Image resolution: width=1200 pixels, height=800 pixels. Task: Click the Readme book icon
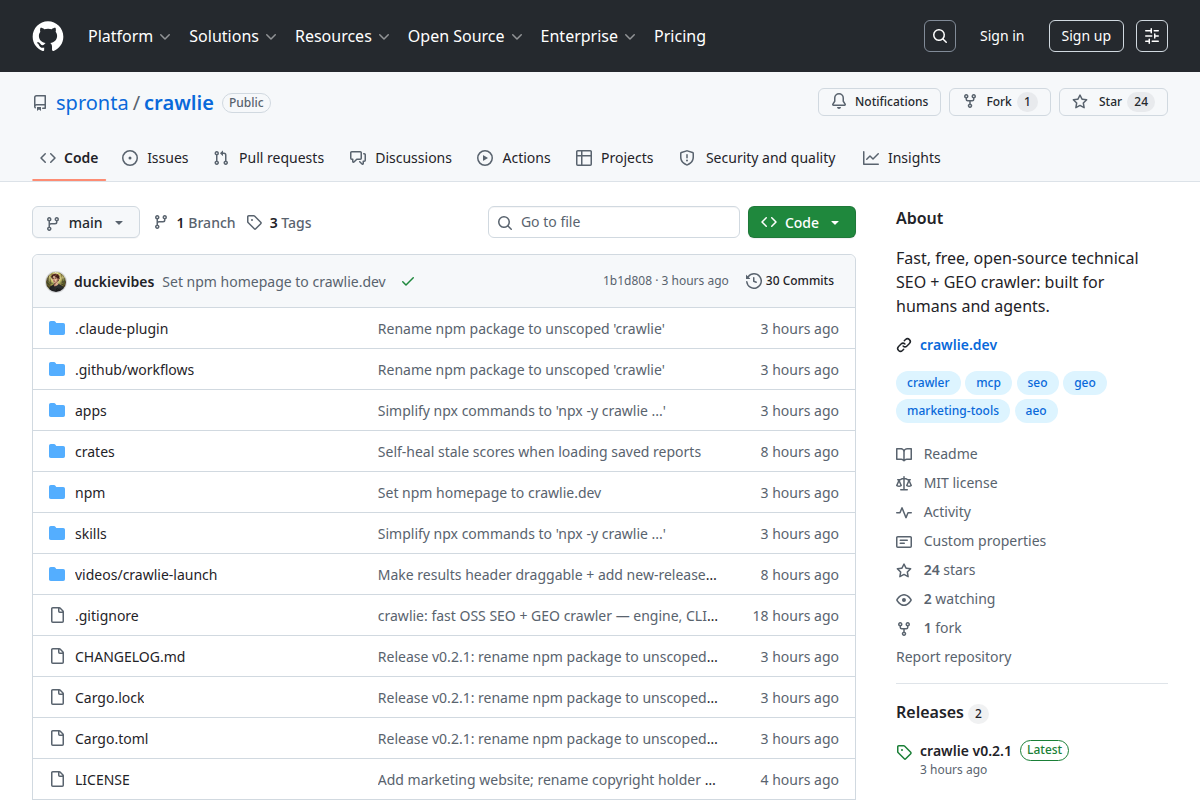(x=904, y=454)
